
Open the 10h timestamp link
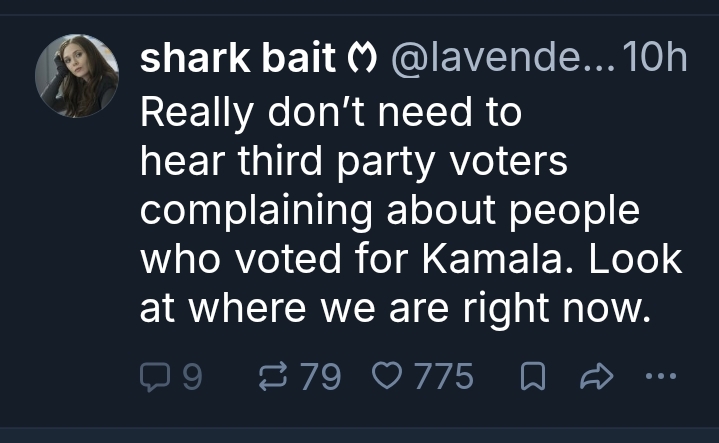pos(656,60)
